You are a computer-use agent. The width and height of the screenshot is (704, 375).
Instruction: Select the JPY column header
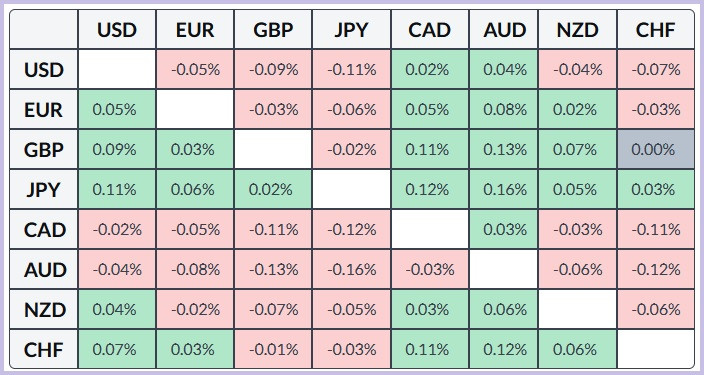tap(352, 30)
